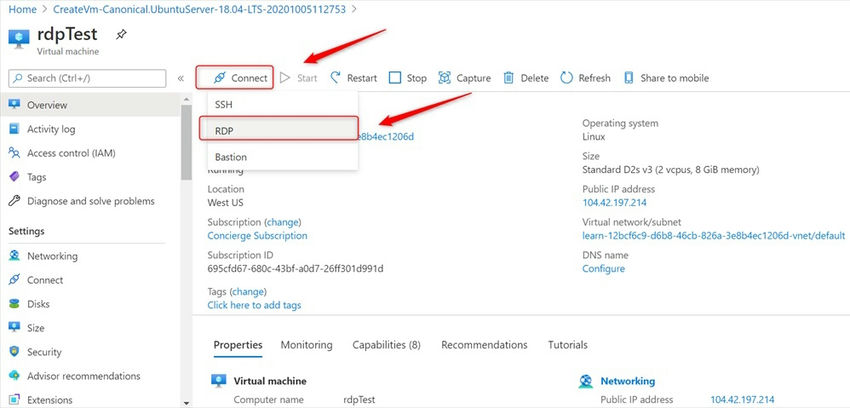Choose SSH from Connect menu
Image resolution: width=850 pixels, height=408 pixels.
pos(225,104)
